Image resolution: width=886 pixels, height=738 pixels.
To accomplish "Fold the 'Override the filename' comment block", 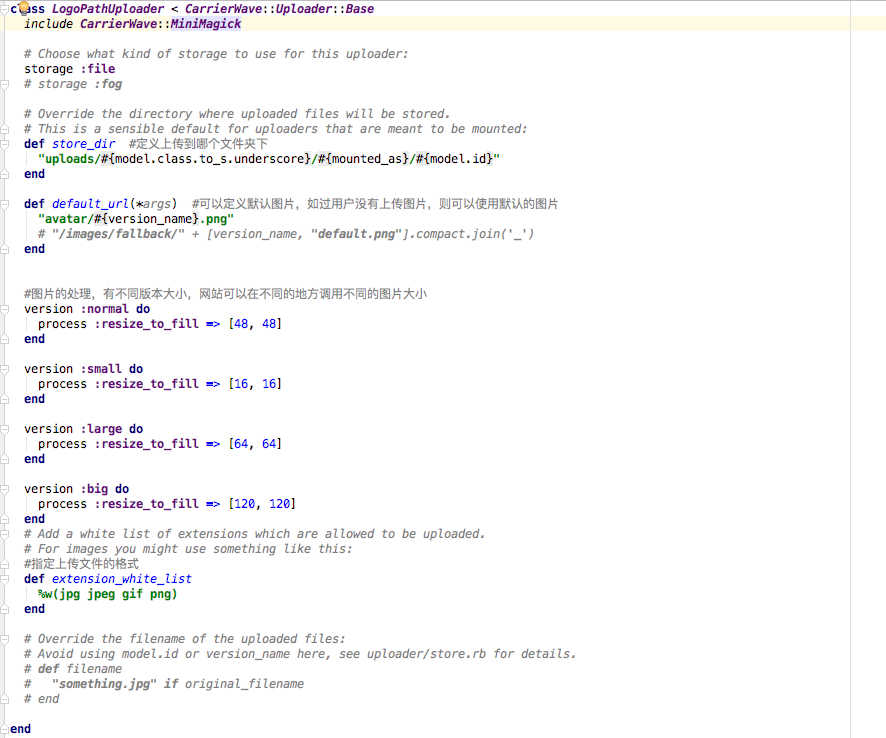I will click(5, 639).
